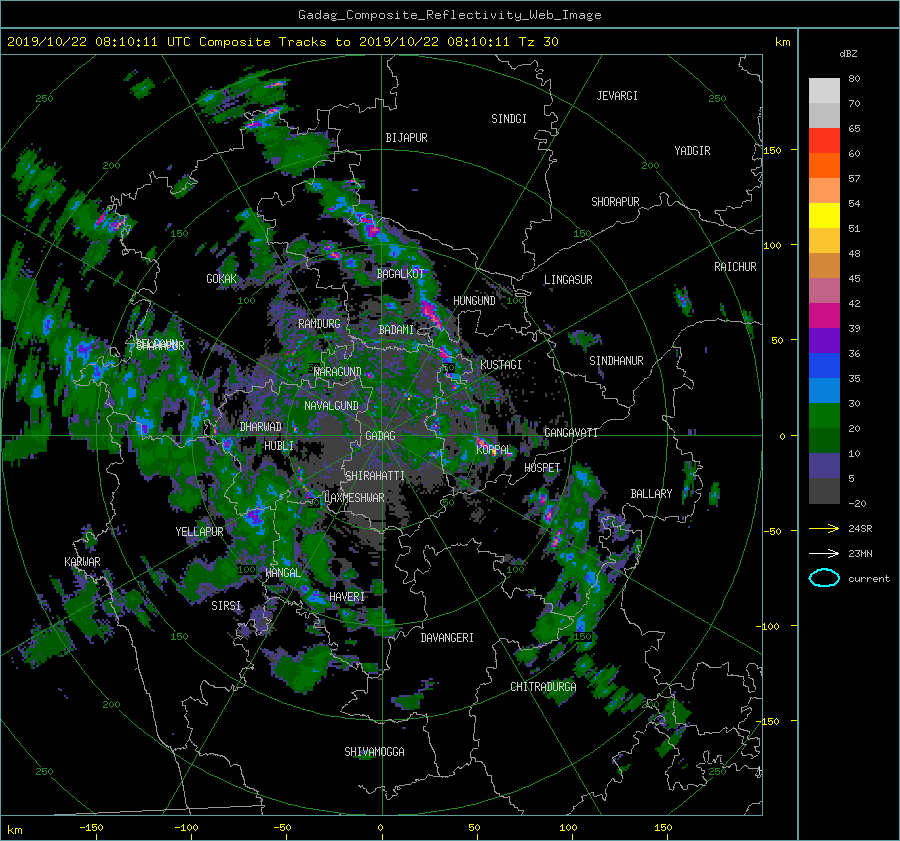Click the RAICHUR city label

tap(735, 267)
